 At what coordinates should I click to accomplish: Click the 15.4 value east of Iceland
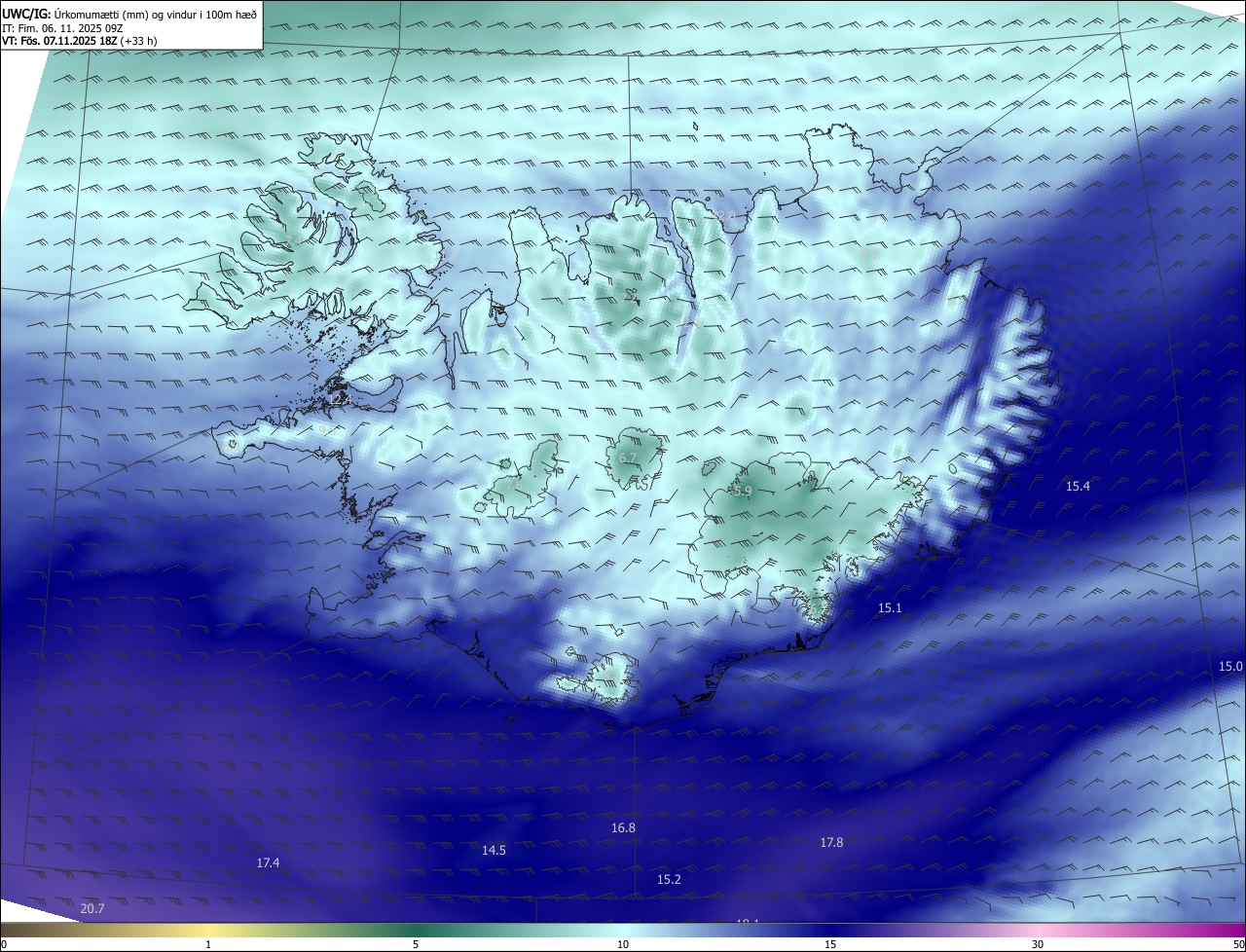[x=1078, y=486]
